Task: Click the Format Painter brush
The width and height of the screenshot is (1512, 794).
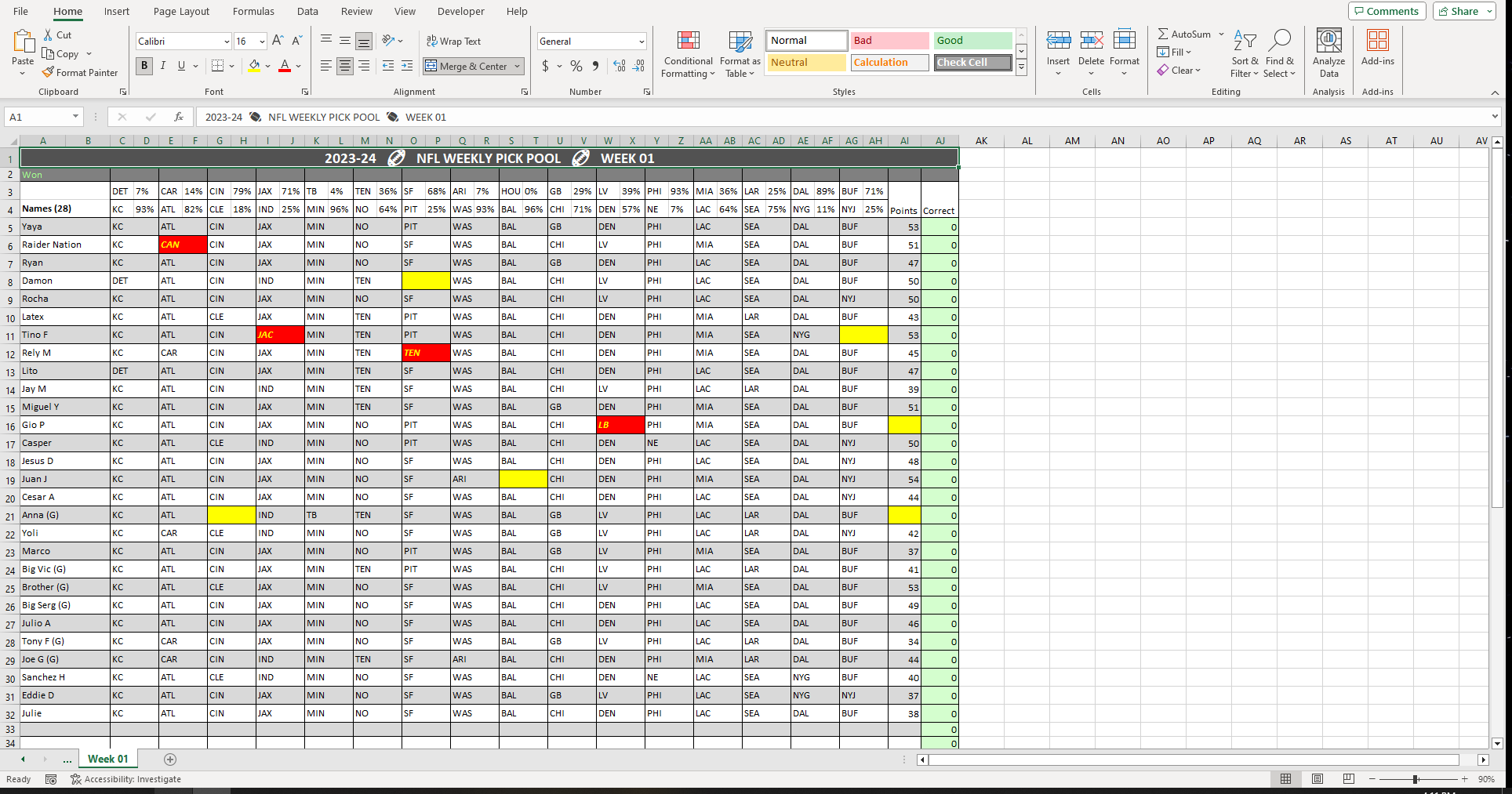Action: pyautogui.click(x=49, y=72)
